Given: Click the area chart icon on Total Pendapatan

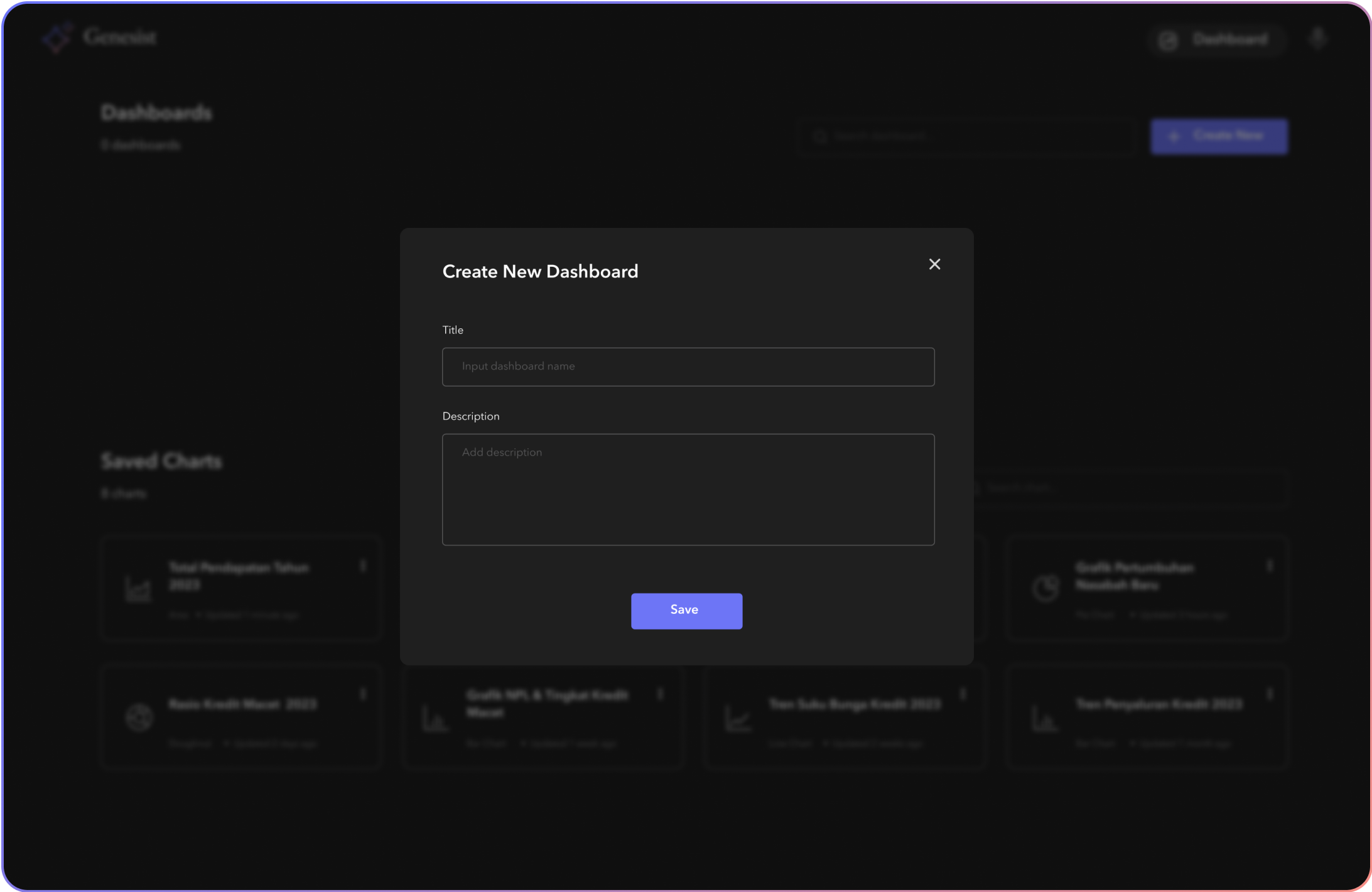Looking at the screenshot, I should coord(138,589).
